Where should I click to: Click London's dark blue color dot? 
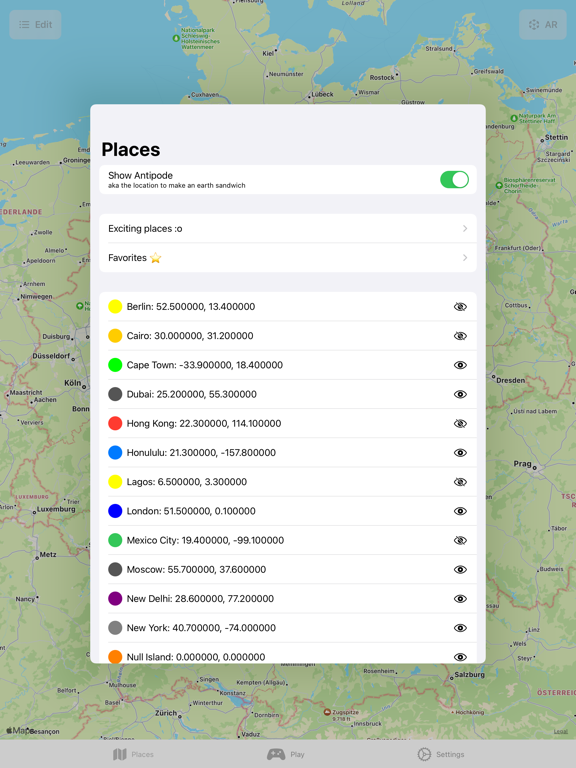pyautogui.click(x=115, y=511)
